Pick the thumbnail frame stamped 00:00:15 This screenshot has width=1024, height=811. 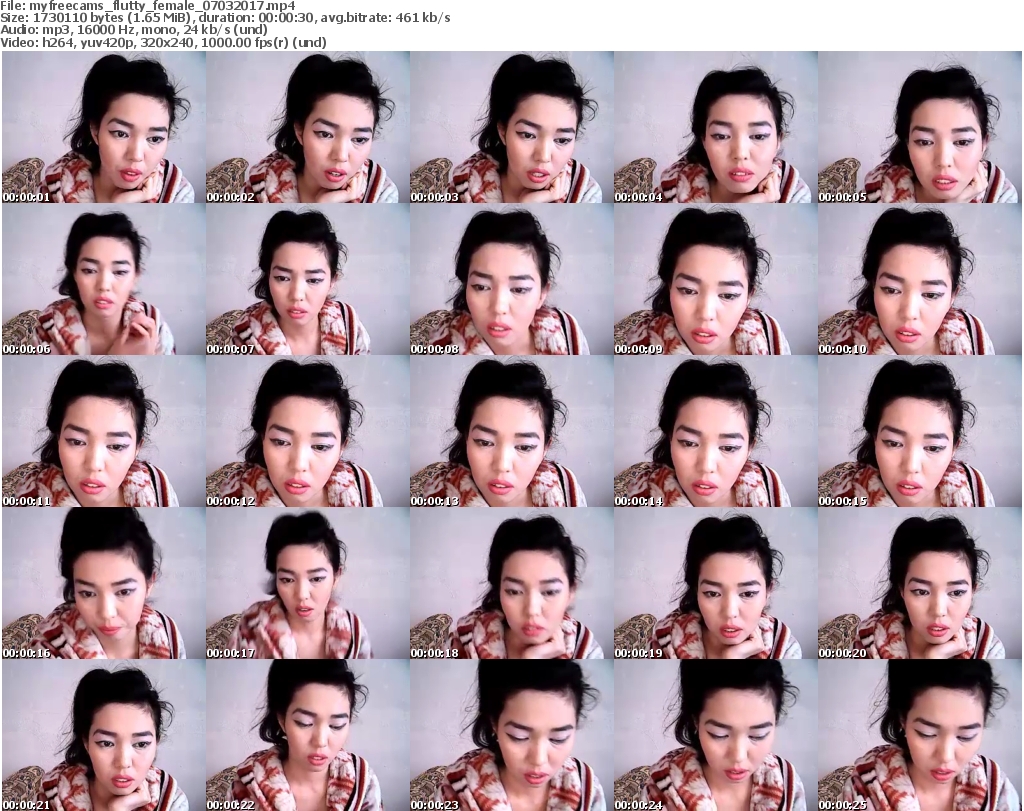coord(920,431)
